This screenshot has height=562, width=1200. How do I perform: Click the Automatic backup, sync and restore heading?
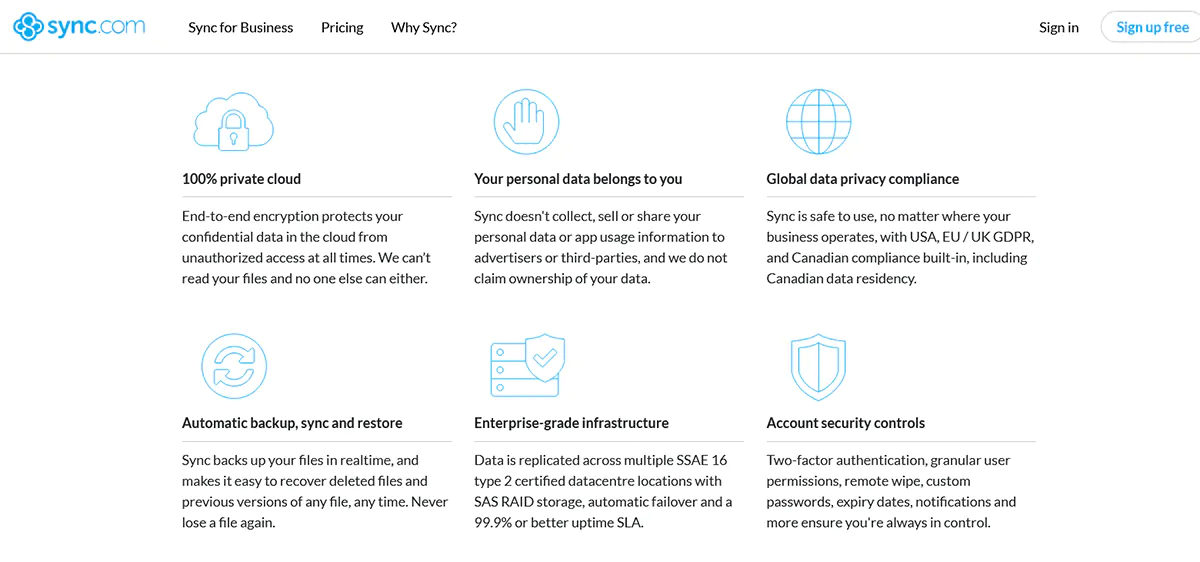pos(292,423)
